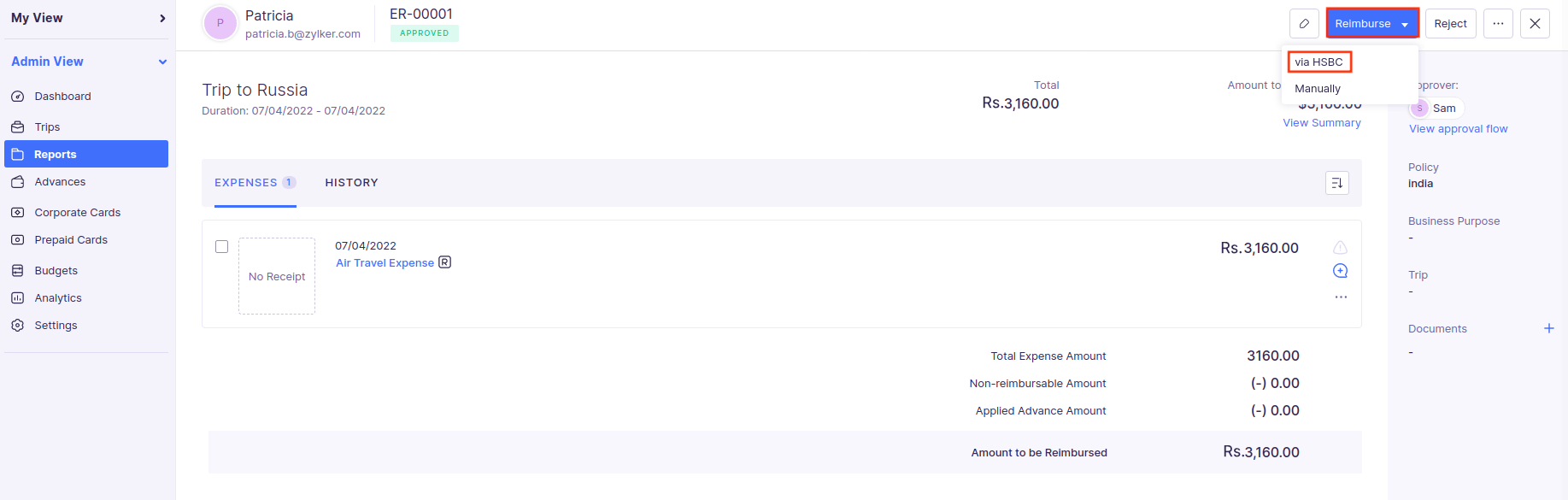Select the expense row checkbox
Image resolution: width=1568 pixels, height=500 pixels.
click(221, 246)
